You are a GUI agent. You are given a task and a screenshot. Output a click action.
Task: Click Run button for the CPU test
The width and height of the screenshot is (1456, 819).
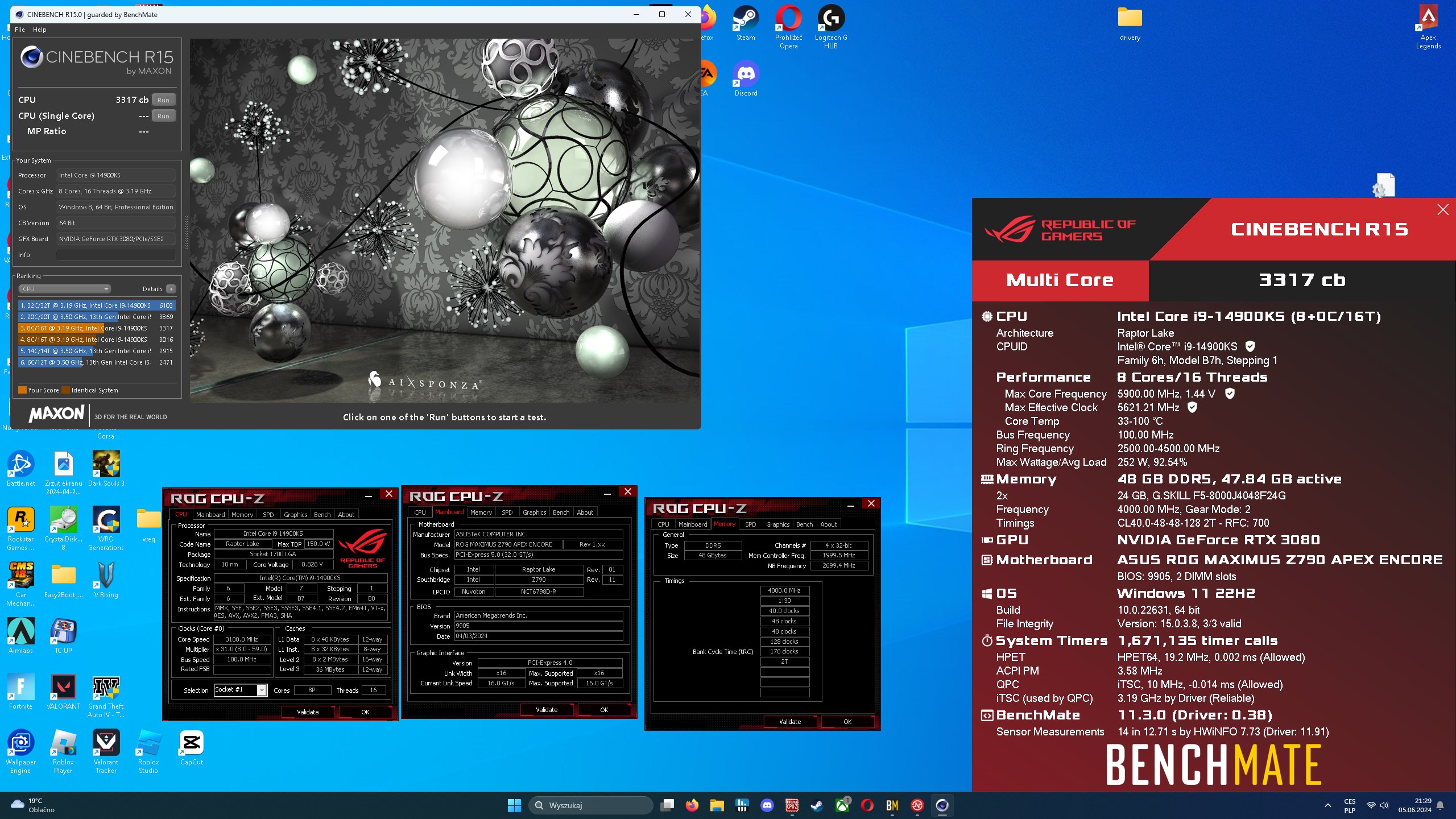[163, 100]
